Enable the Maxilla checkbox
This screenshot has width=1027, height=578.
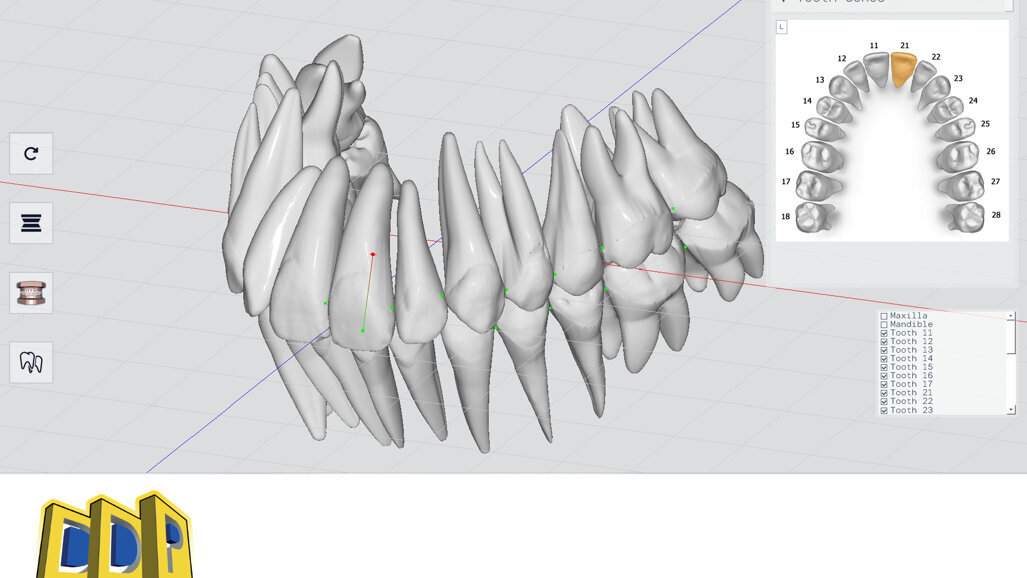884,316
